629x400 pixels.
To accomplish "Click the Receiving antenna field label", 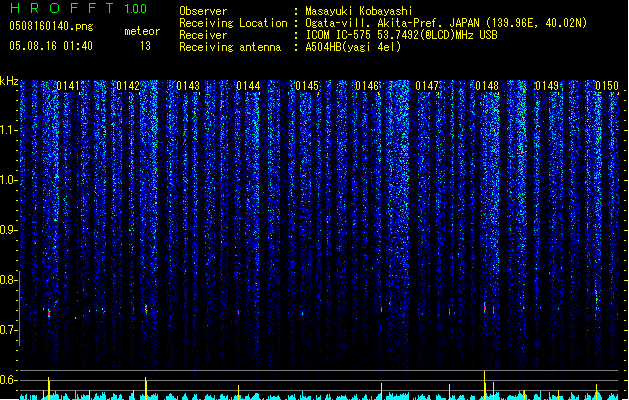I will tap(230, 47).
